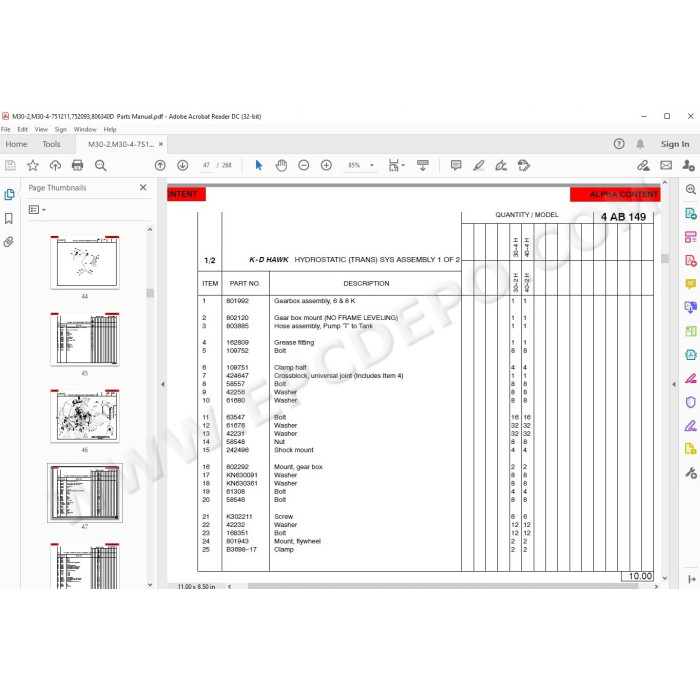This screenshot has width=700, height=700.
Task: Open the More Tools wrench icon
Action: tap(691, 472)
